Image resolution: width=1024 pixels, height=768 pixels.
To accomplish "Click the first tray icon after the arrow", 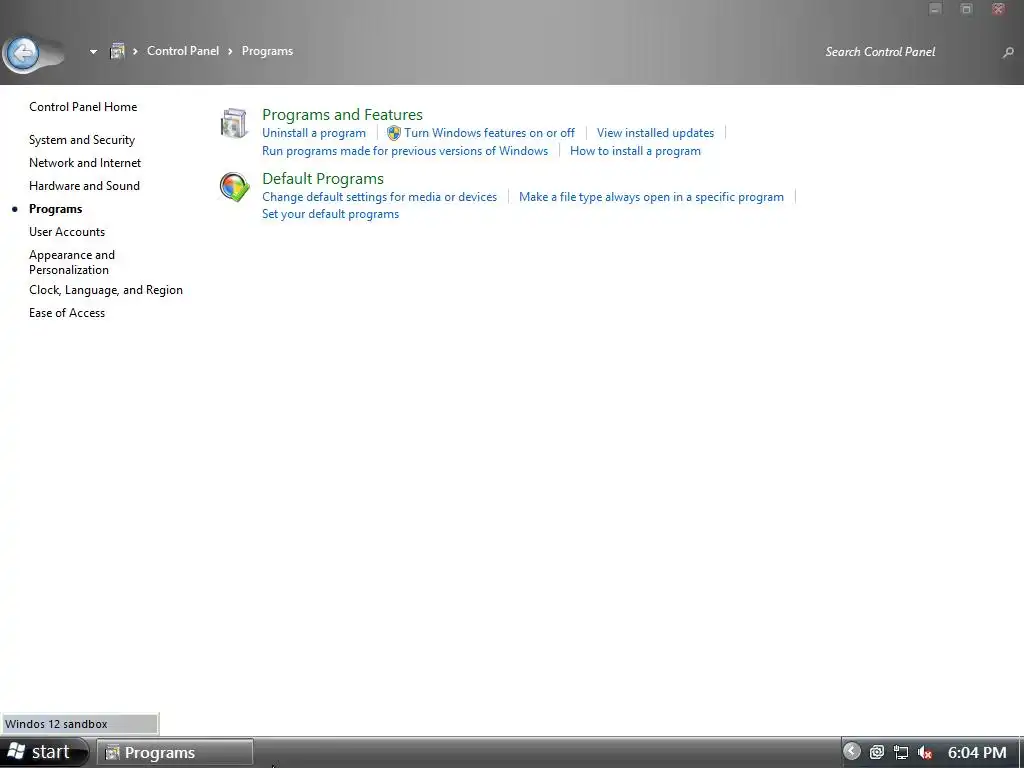I will point(876,752).
